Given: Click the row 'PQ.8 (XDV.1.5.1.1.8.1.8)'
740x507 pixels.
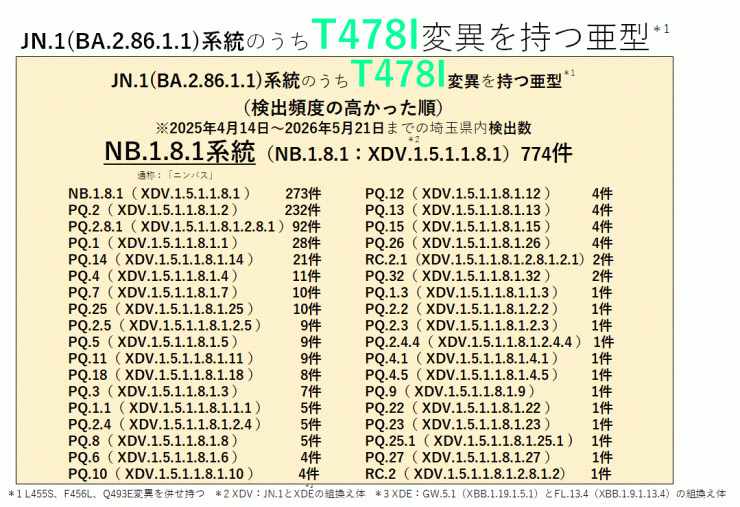Looking at the screenshot, I should [x=194, y=441].
